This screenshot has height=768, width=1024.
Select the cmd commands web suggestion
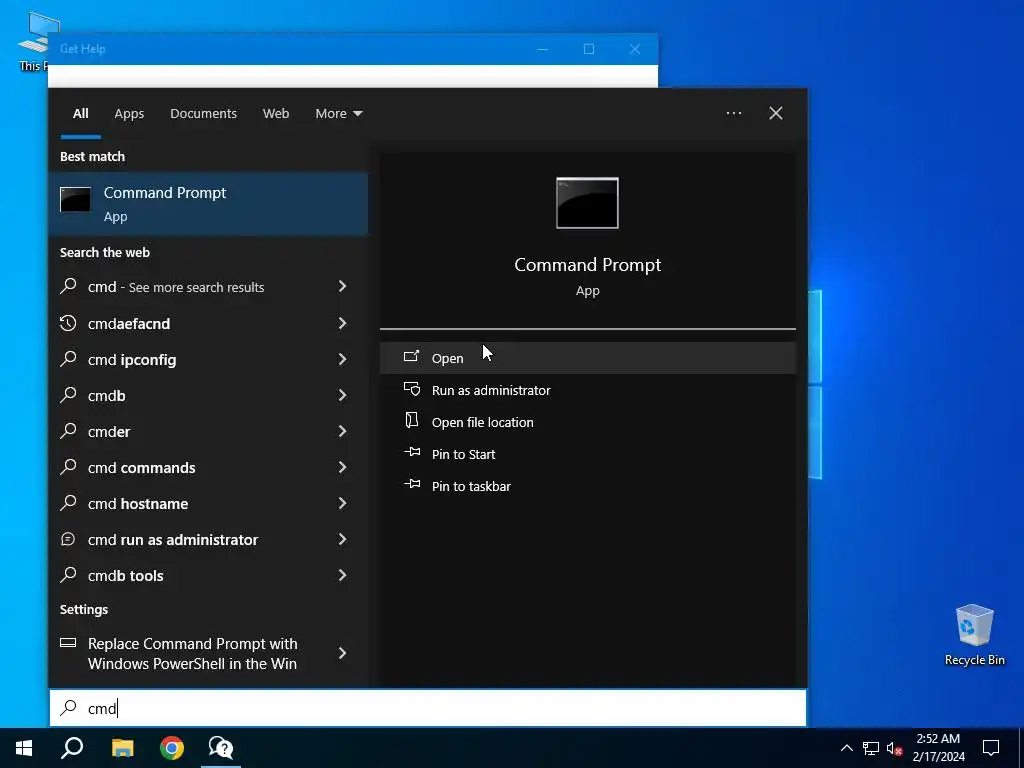pyautogui.click(x=208, y=467)
